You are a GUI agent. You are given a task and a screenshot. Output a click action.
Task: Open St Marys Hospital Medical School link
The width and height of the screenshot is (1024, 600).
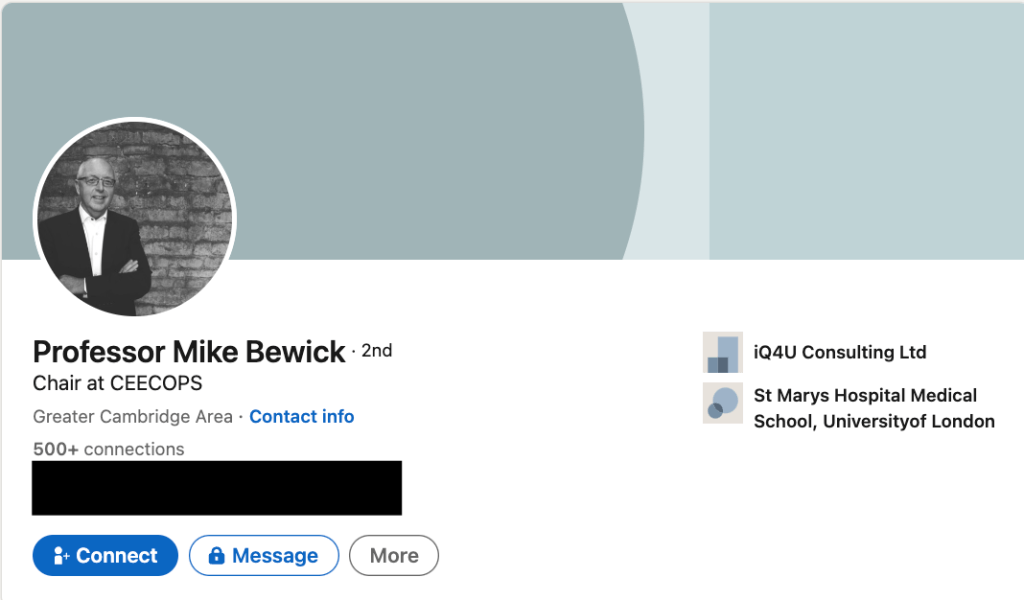[x=873, y=408]
